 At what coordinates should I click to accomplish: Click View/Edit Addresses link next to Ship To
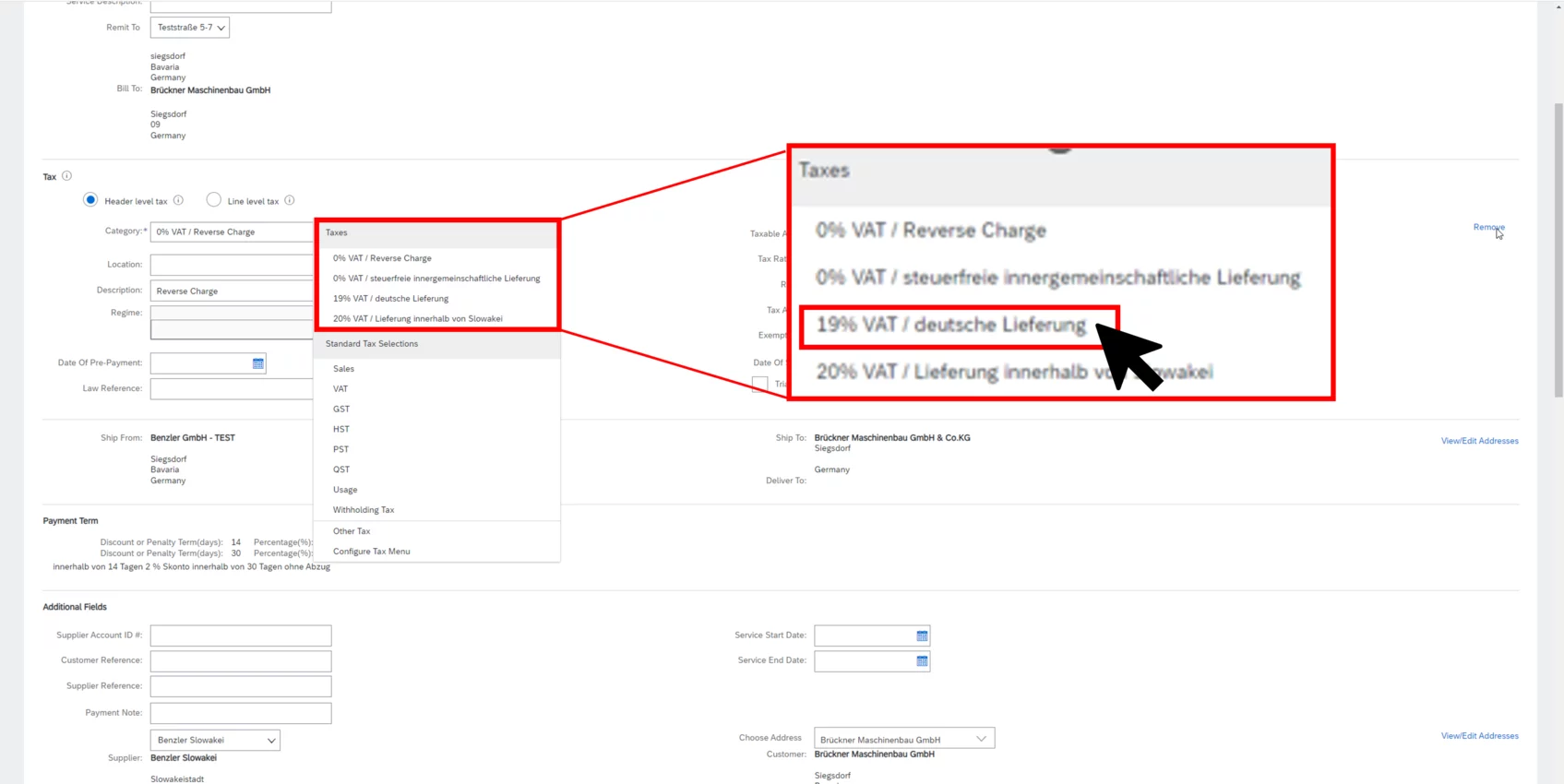pos(1479,441)
